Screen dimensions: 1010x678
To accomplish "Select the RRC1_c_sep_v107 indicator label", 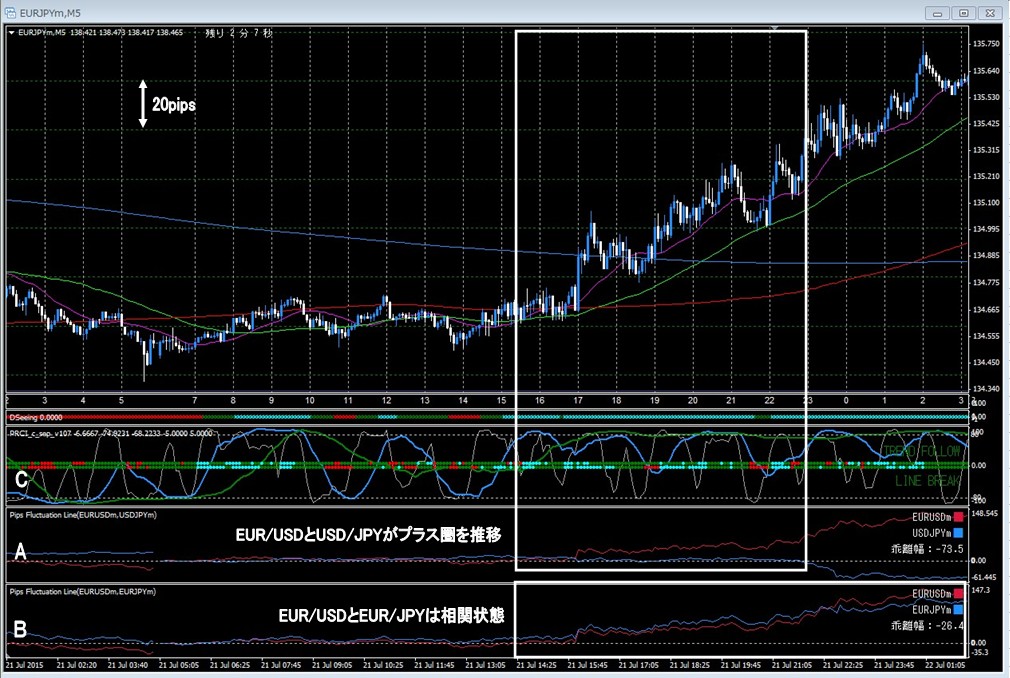I will tap(39, 433).
